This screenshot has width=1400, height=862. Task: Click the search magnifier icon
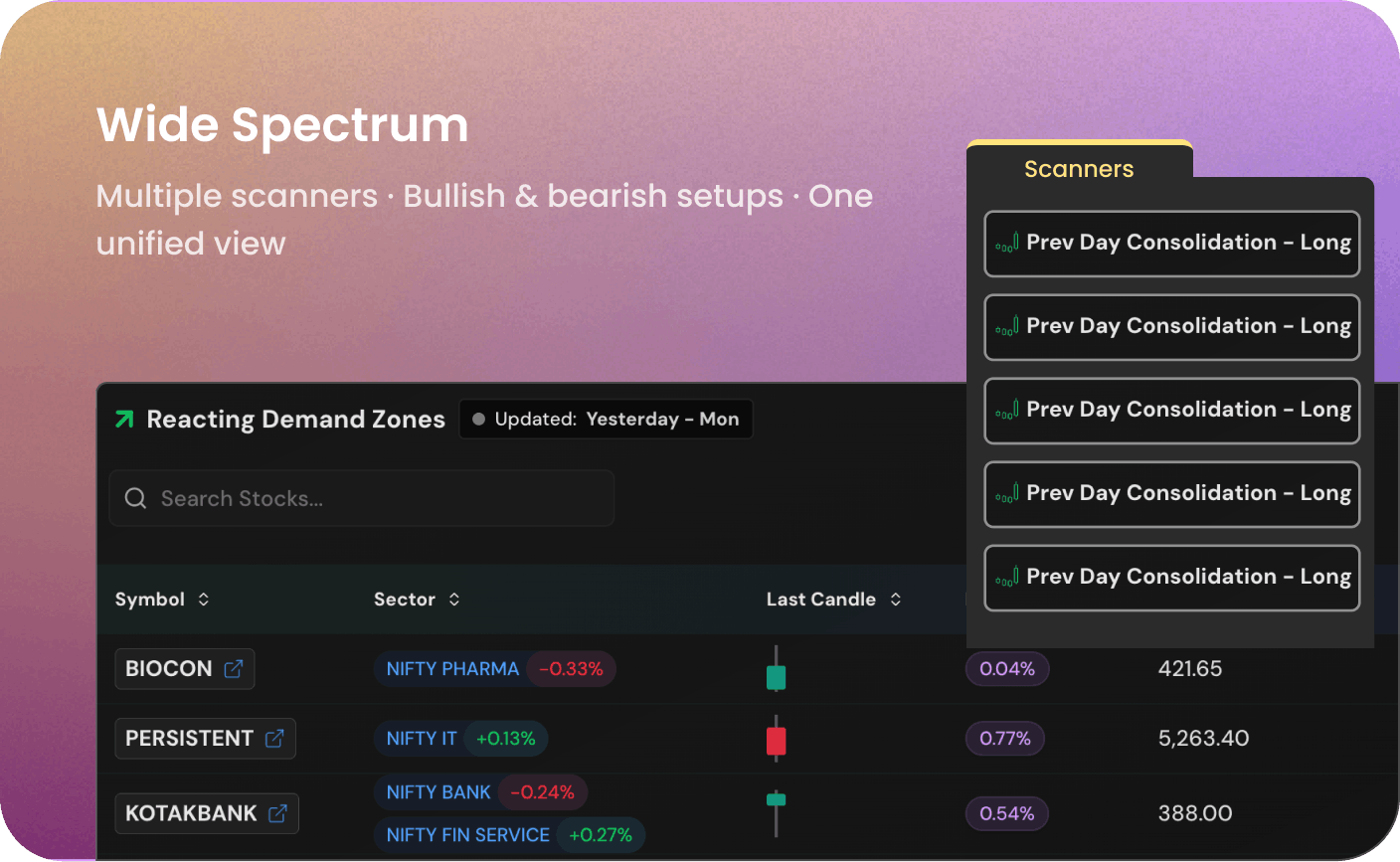pos(135,498)
